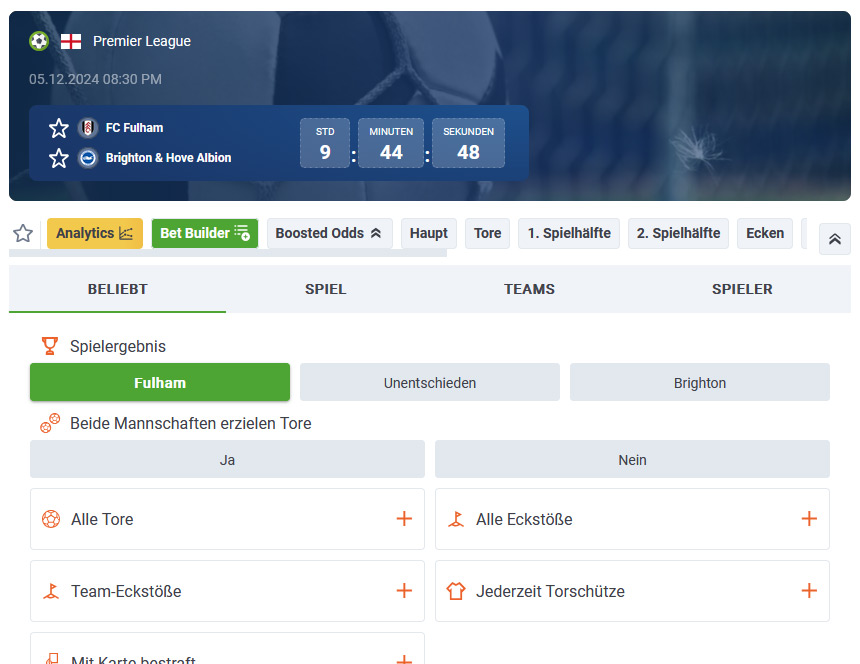Click the SEKUNDEN countdown box
Viewport: 860px width, 664px height.
(468, 143)
